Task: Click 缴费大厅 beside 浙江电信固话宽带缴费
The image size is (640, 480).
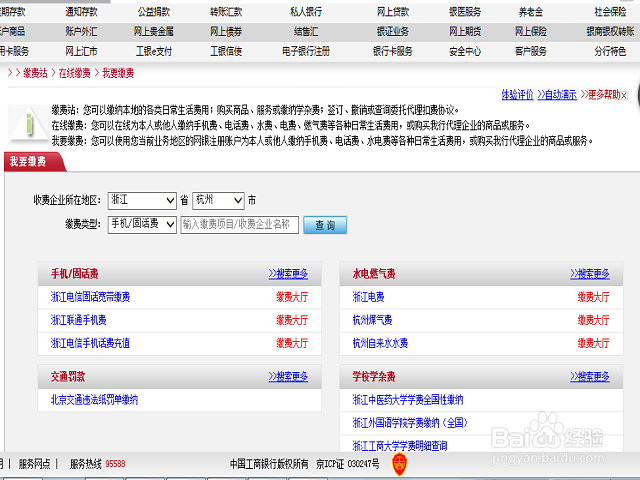Action: click(292, 297)
